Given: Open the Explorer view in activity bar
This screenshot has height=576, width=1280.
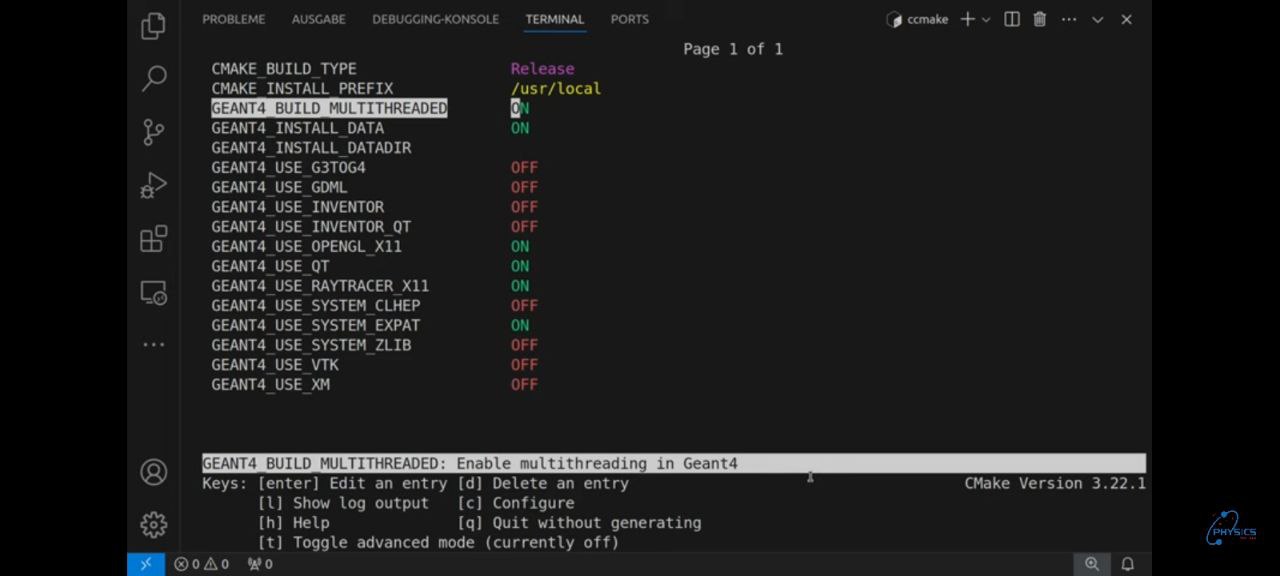Looking at the screenshot, I should click(153, 26).
